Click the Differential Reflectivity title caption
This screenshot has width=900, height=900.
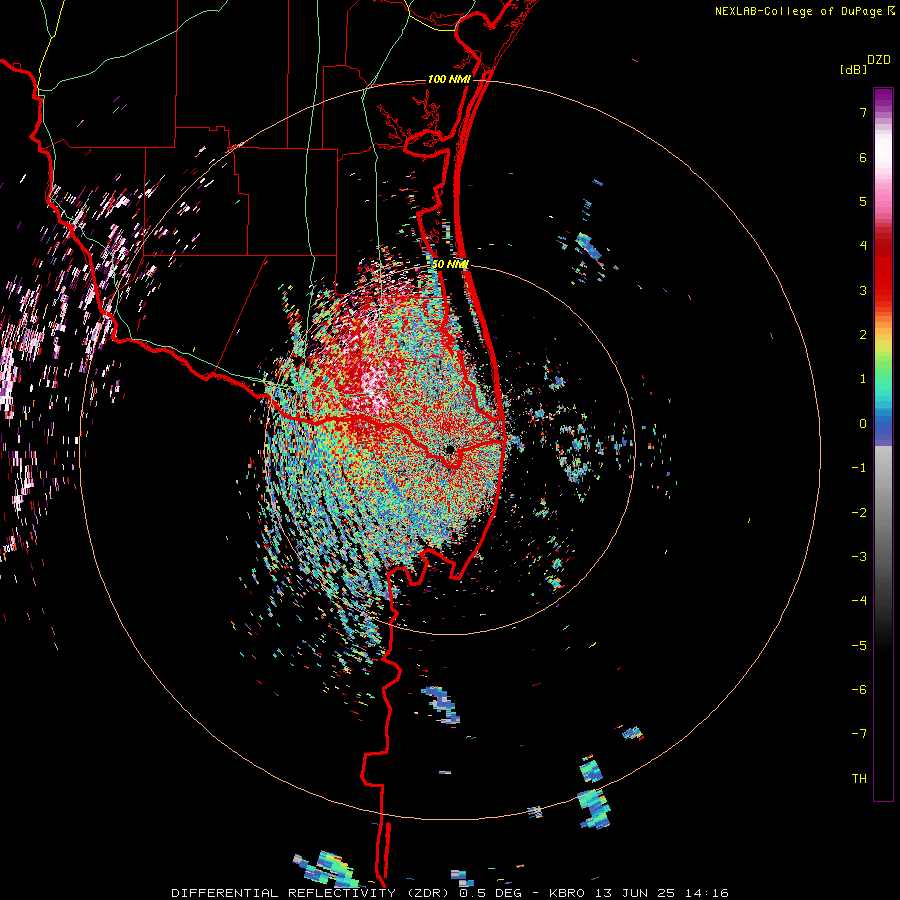click(x=449, y=893)
